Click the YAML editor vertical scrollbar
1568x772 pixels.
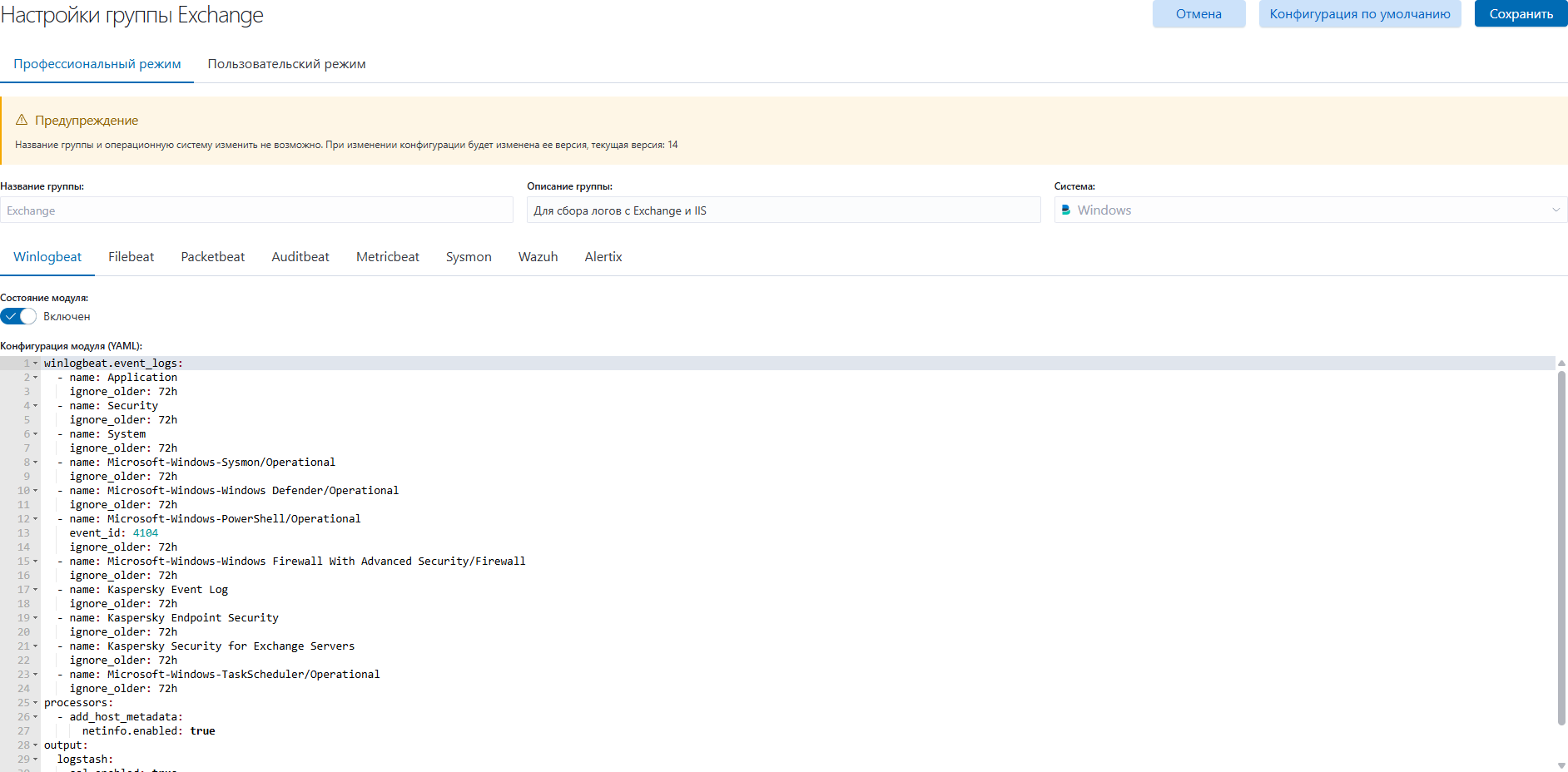[1561, 549]
